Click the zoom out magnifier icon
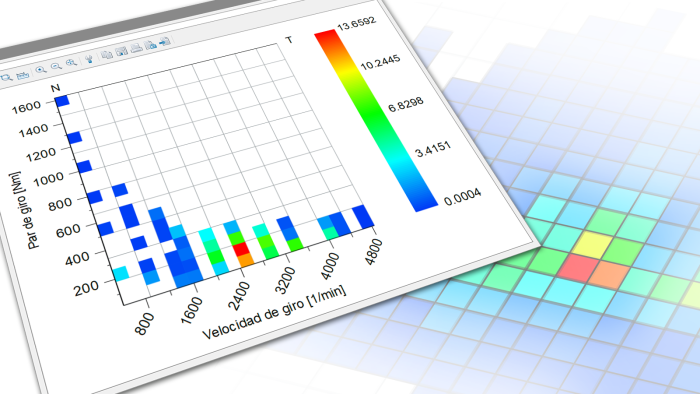This screenshot has width=700, height=394. tap(56, 66)
